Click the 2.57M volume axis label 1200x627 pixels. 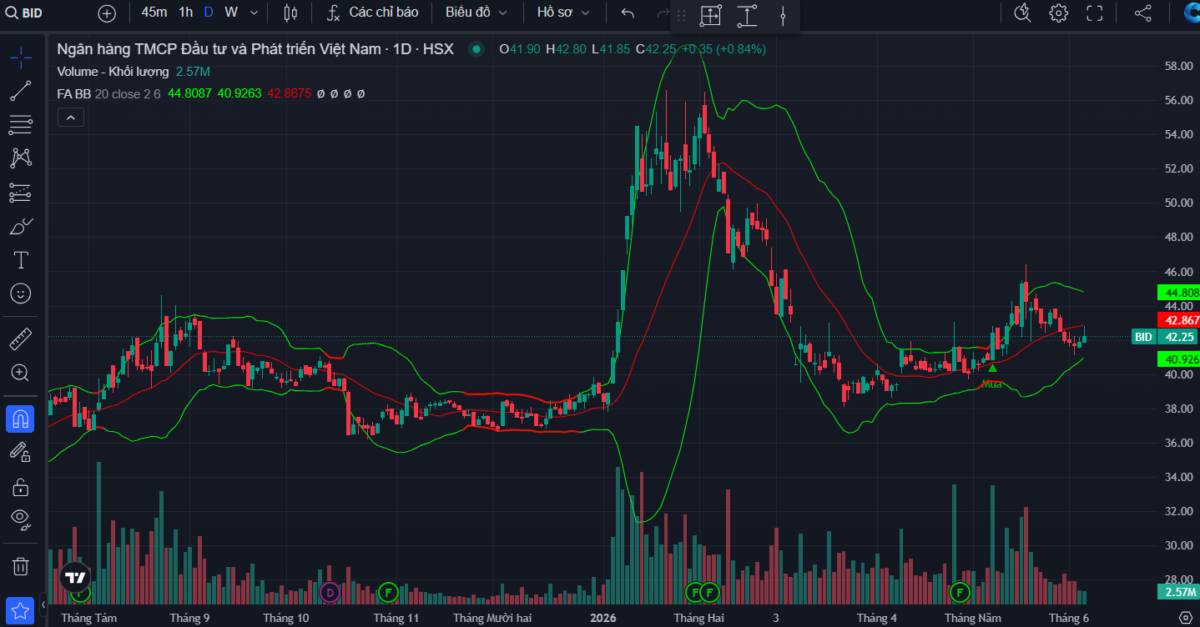[x=1177, y=592]
